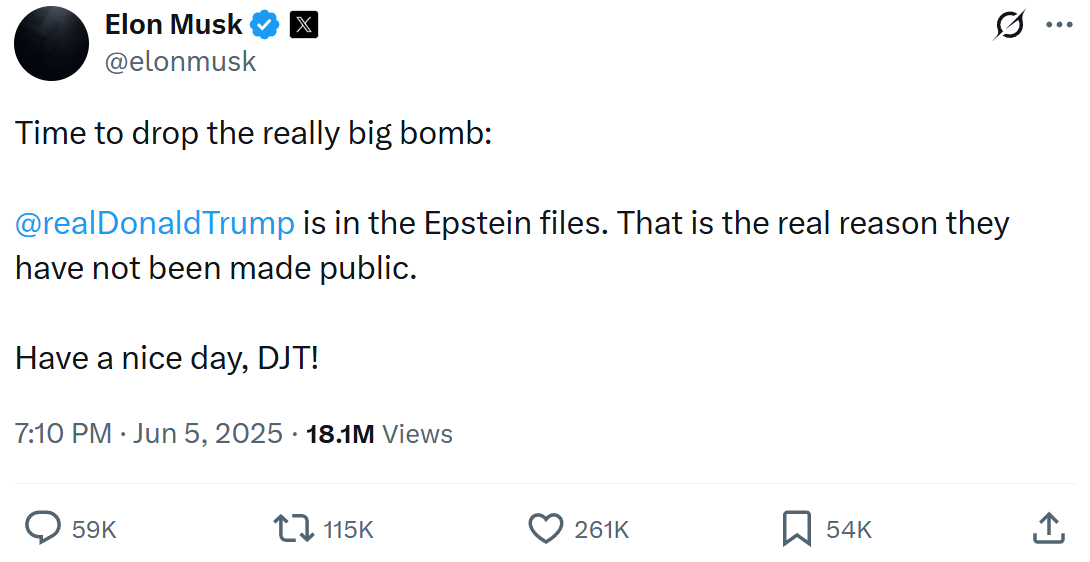
Task: Open Grok explanation icon for this post
Action: click(x=1009, y=26)
